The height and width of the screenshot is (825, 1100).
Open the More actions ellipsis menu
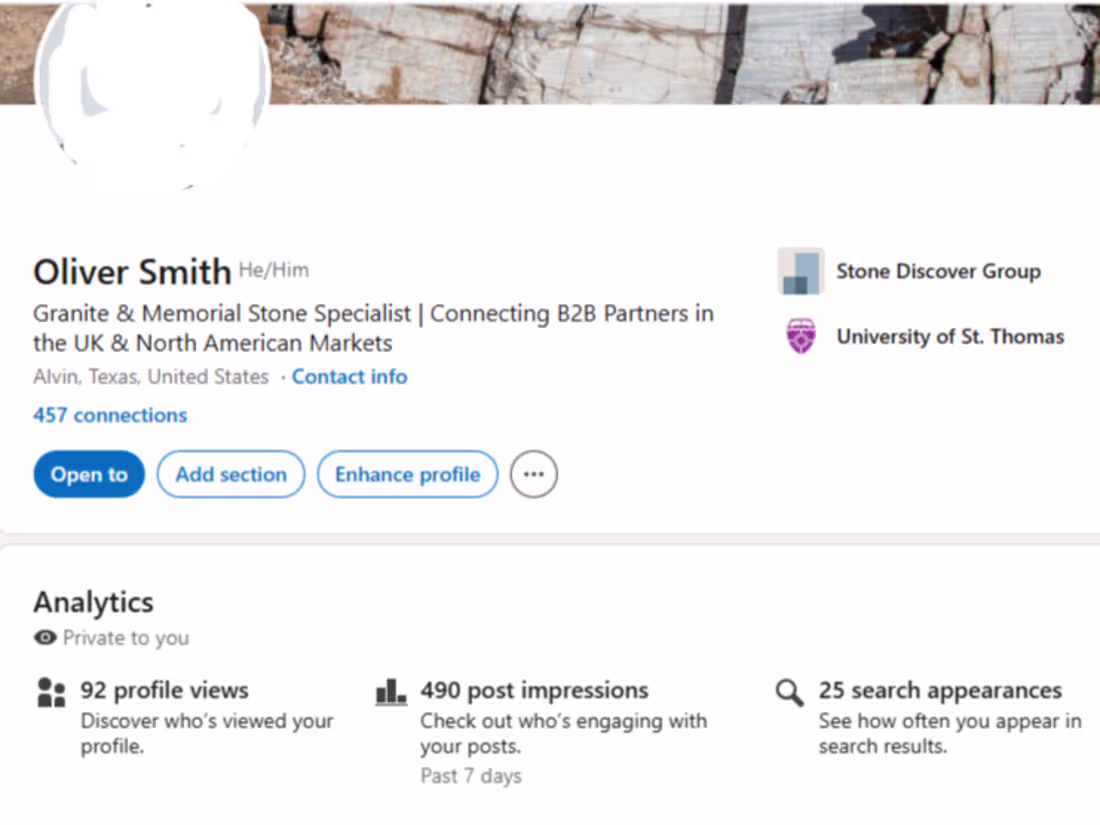tap(533, 474)
